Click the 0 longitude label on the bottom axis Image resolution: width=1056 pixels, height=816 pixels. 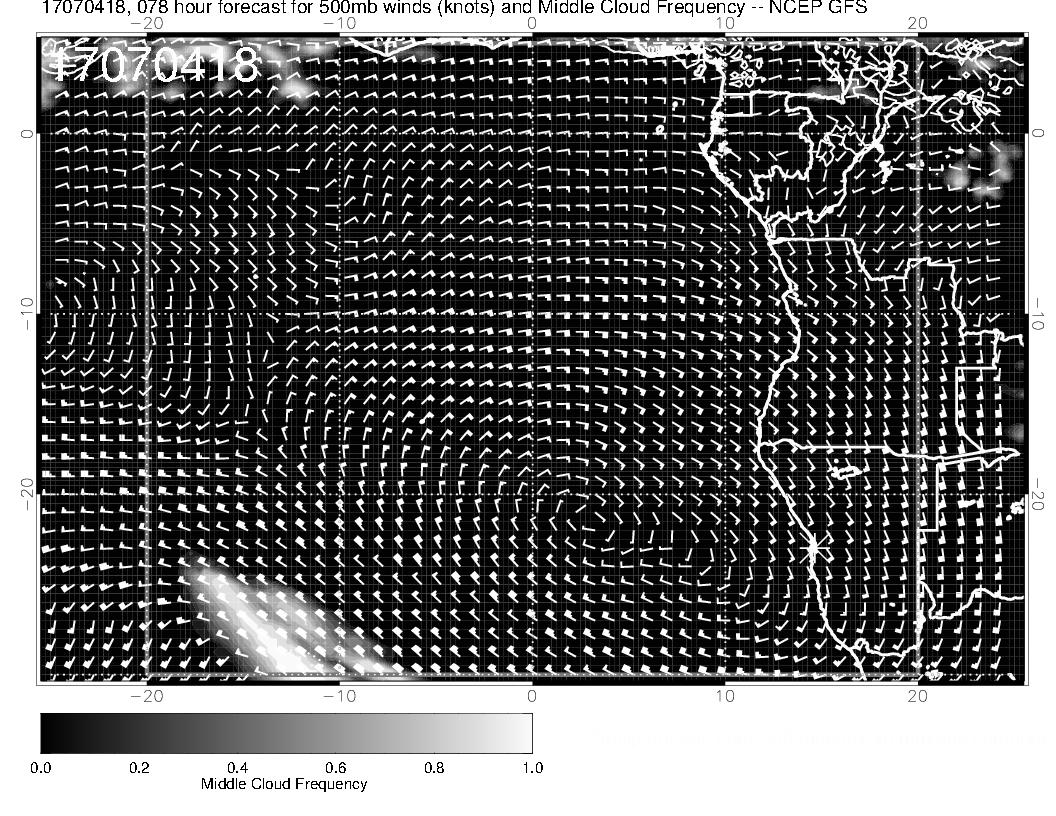tap(532, 695)
